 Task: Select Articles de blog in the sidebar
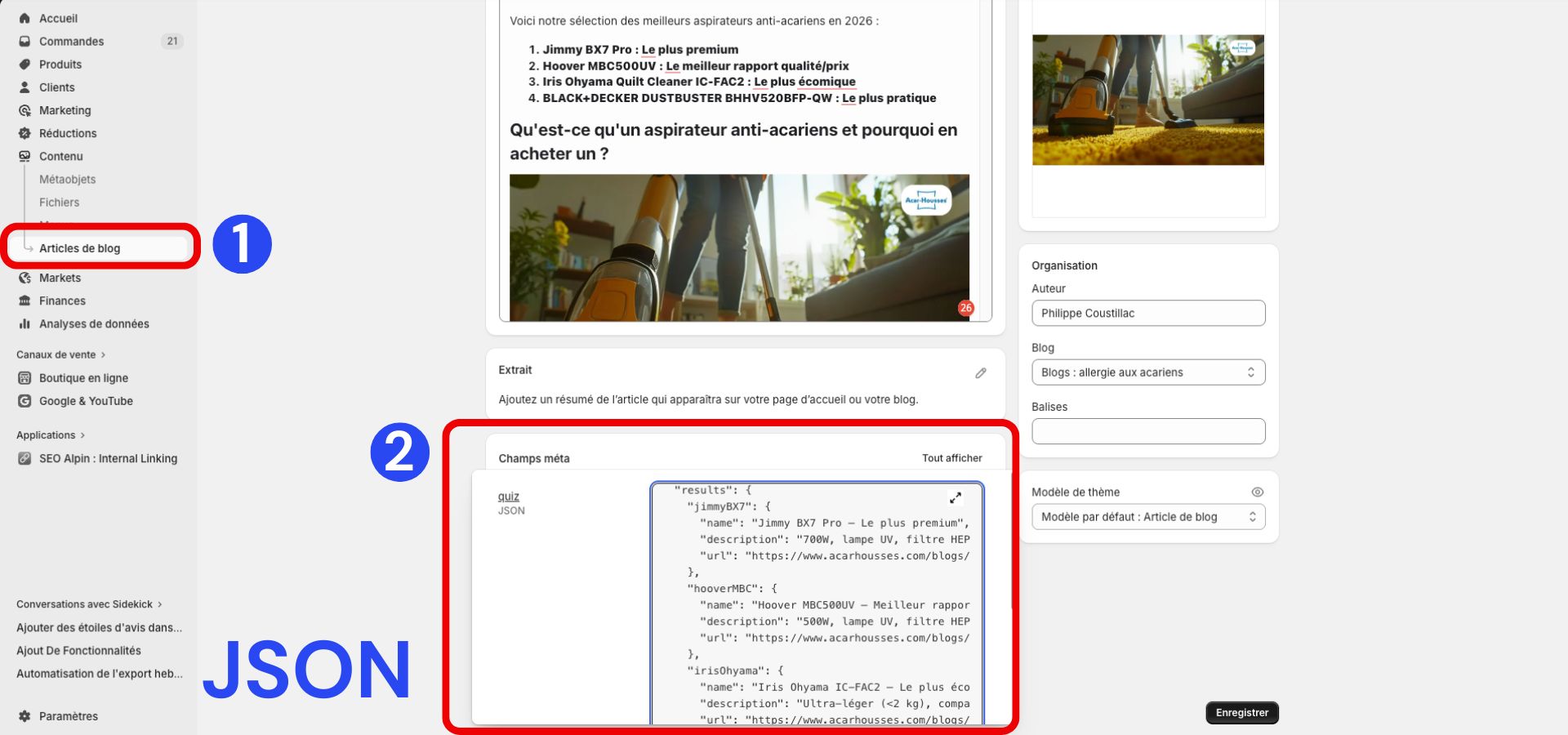point(79,248)
